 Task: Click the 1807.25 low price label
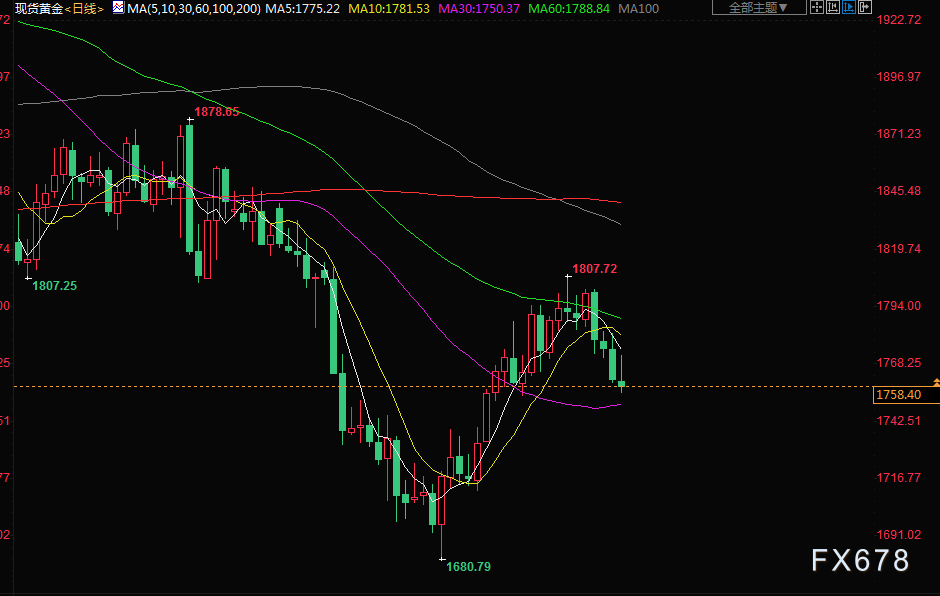tap(54, 285)
